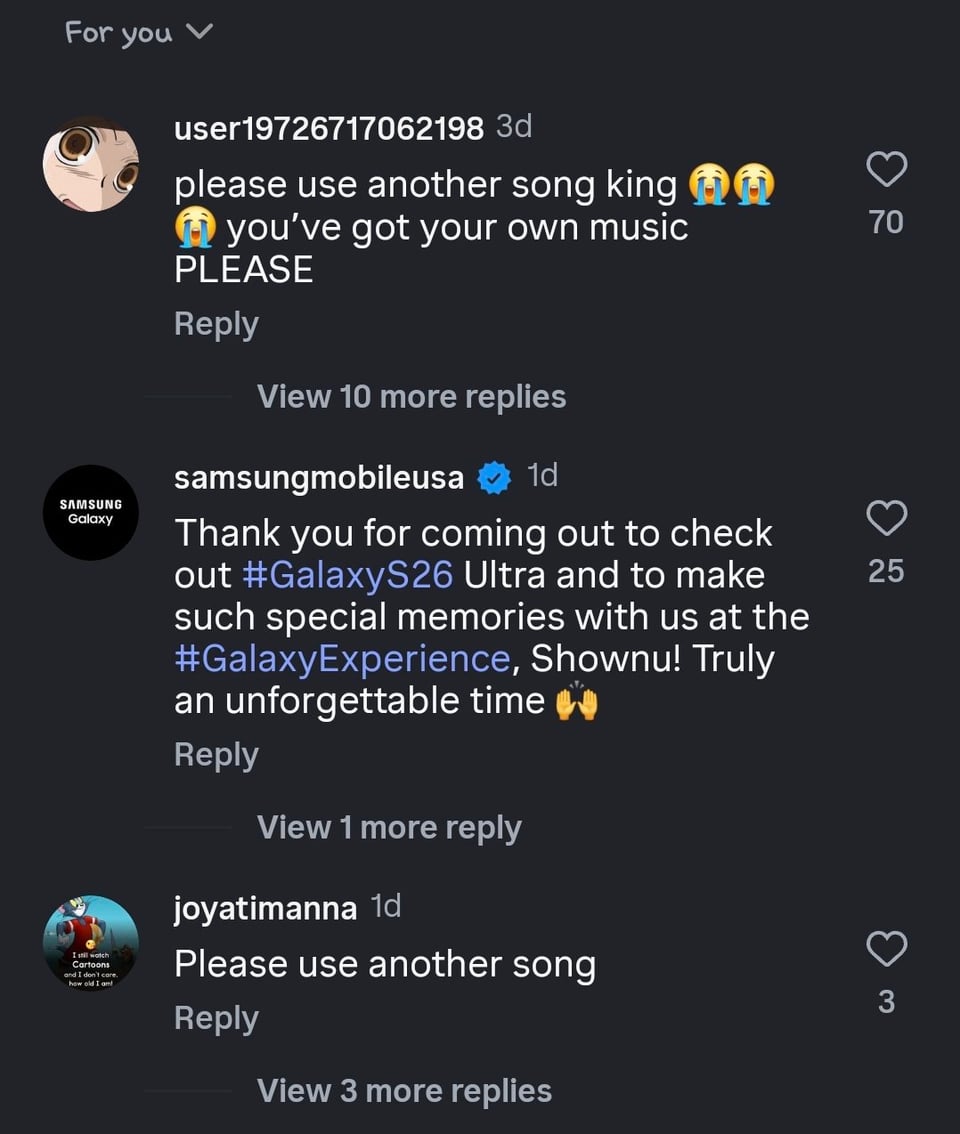Open the Samsung Galaxy avatar
This screenshot has width=960, height=1134.
click(91, 512)
